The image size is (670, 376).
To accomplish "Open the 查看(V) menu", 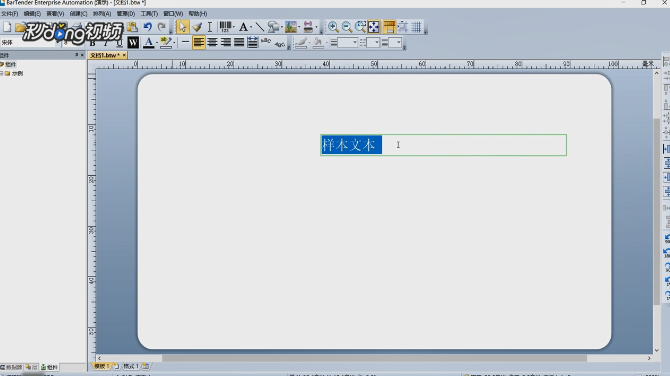I will (x=55, y=14).
